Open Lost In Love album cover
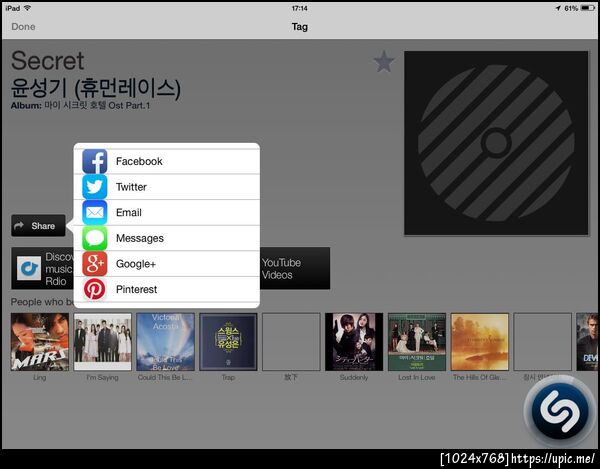Screen dimensions: 600x469 pos(417,342)
